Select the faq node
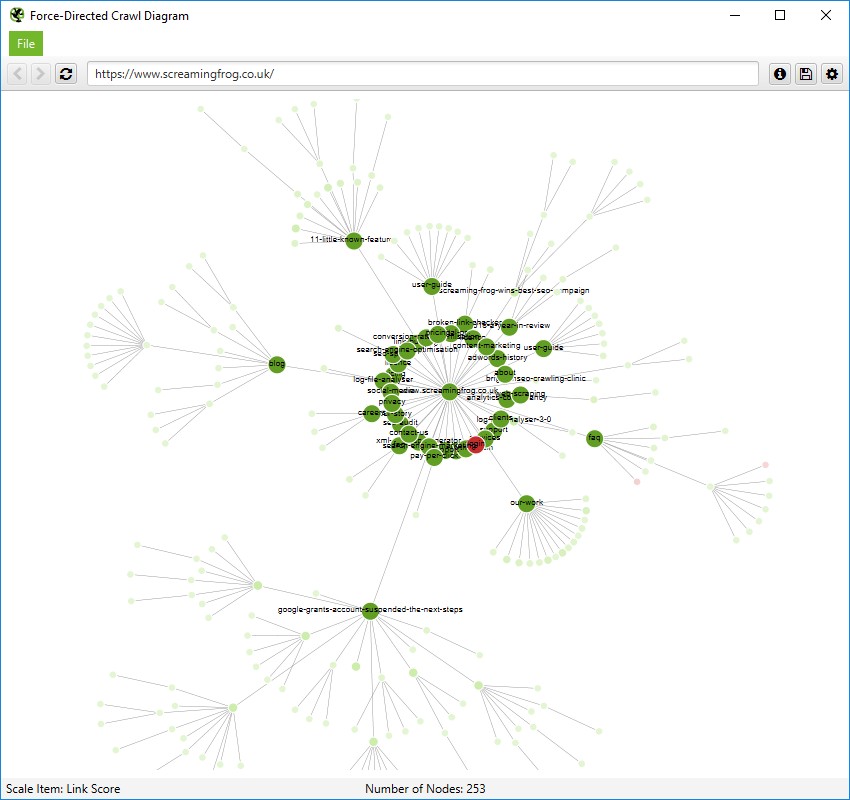The width and height of the screenshot is (850, 800). coord(594,438)
